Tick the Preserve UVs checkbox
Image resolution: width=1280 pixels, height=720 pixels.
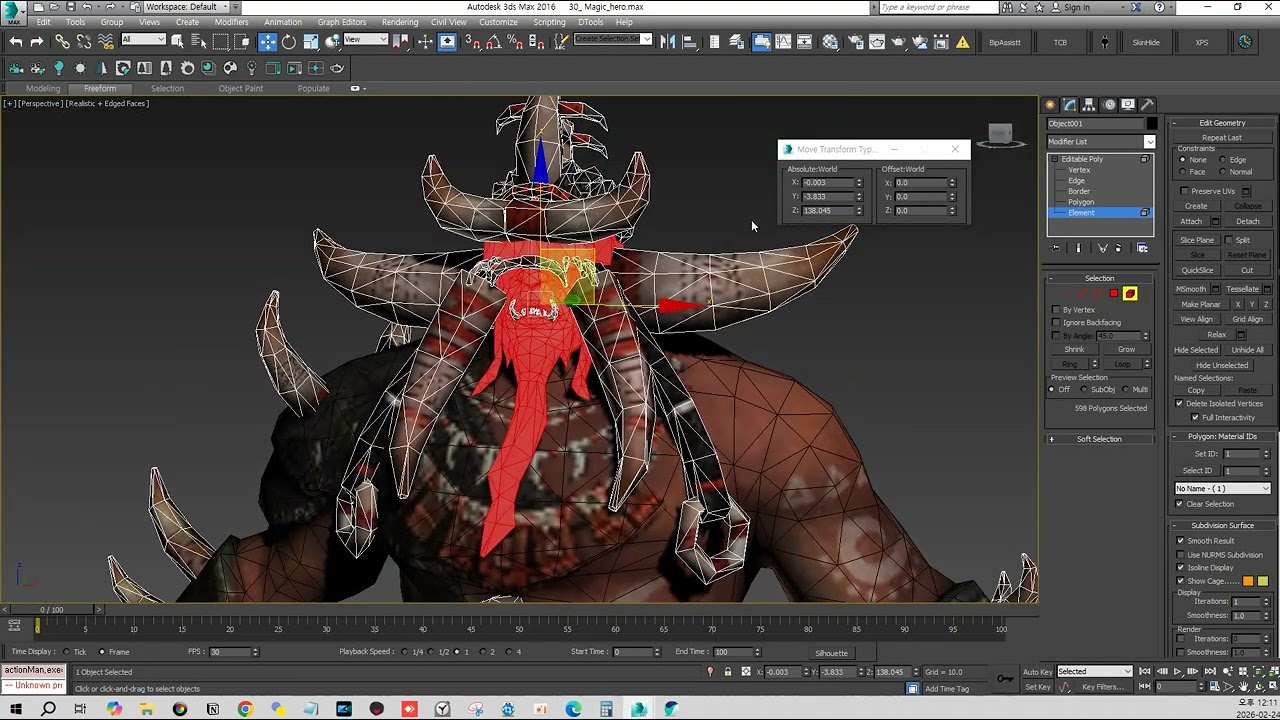[x=1185, y=191]
